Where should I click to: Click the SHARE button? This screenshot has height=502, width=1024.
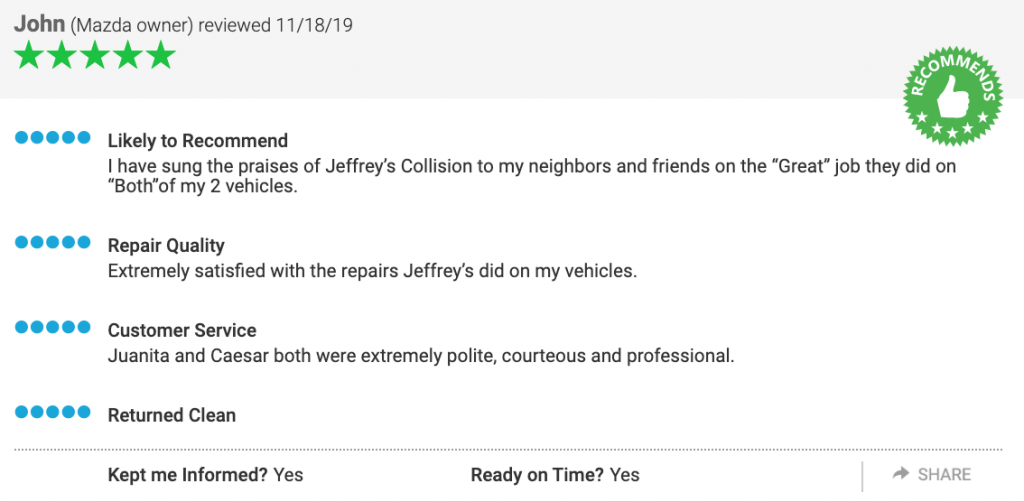(x=932, y=475)
